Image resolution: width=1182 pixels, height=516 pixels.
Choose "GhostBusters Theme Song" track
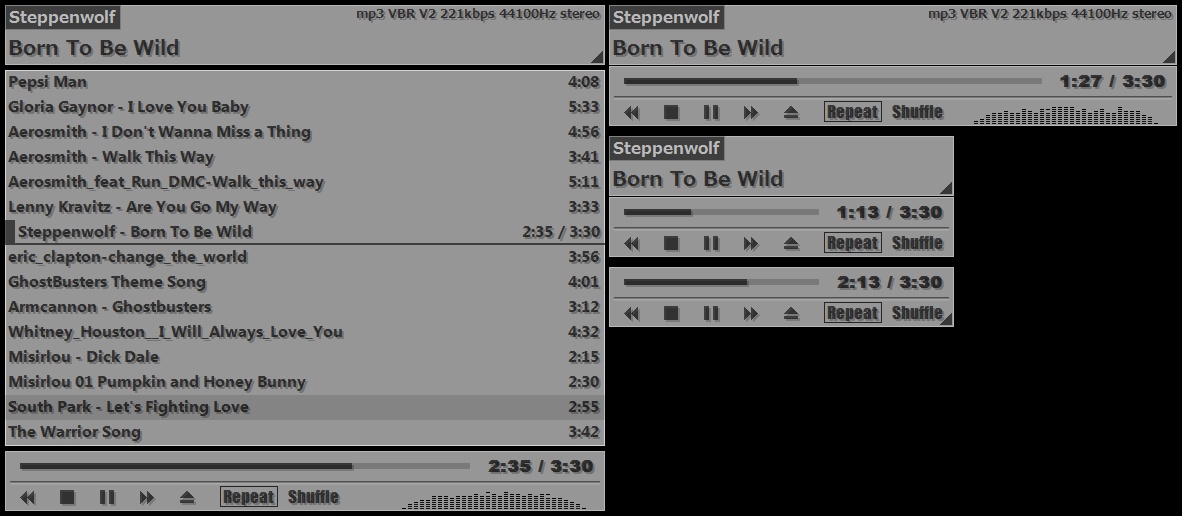(305, 282)
